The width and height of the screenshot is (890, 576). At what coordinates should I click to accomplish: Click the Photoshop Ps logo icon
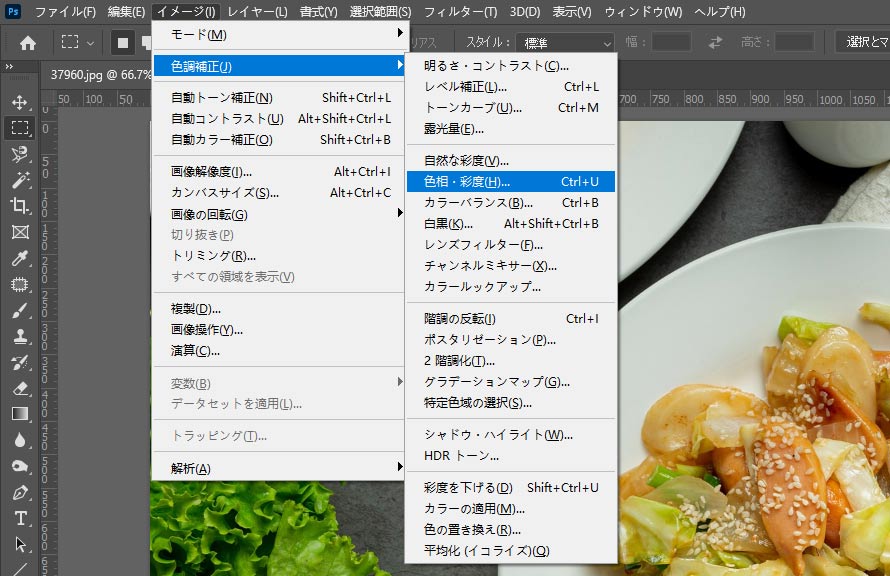12,11
